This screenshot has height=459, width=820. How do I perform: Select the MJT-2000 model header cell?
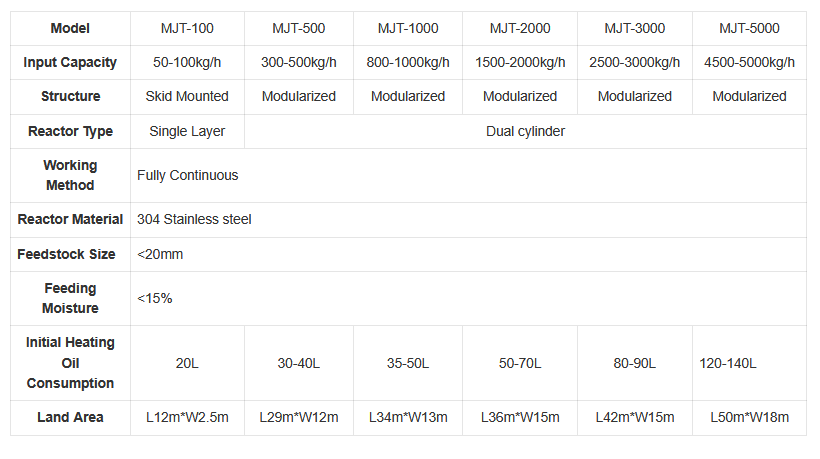pos(520,29)
